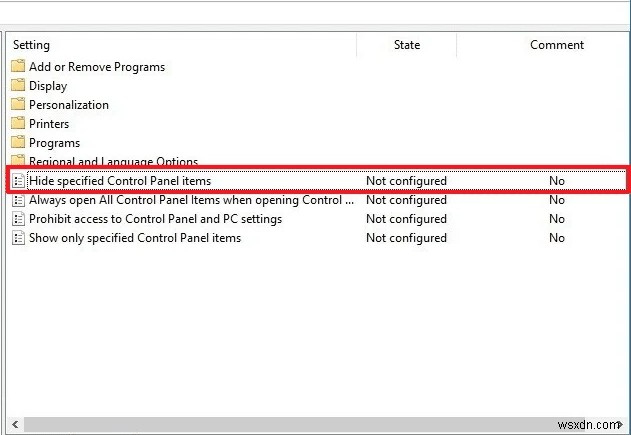Image resolution: width=631 pixels, height=435 pixels.
Task: Select Prohibit access to Control Panel and PC settings
Action: pyautogui.click(x=155, y=219)
